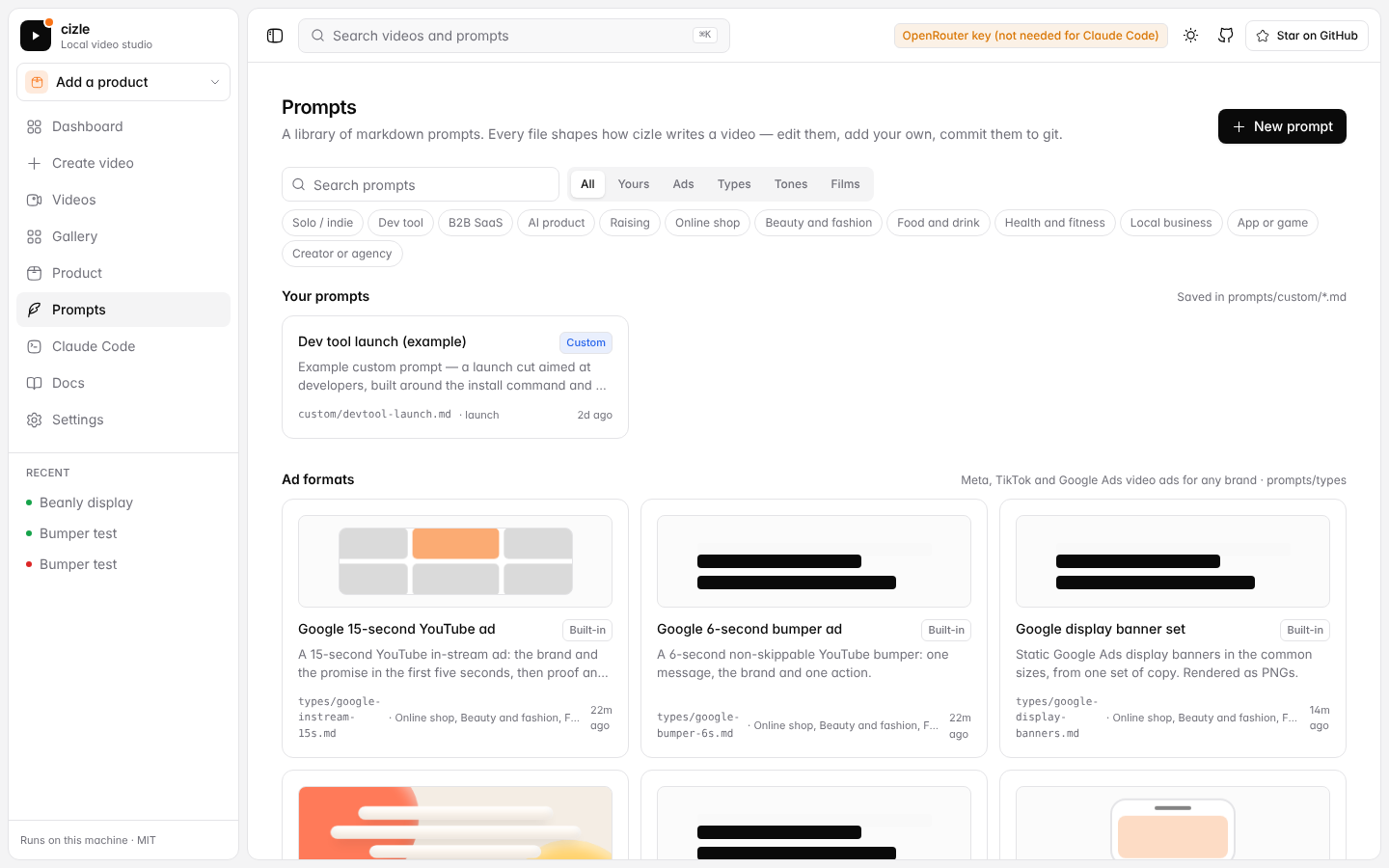Switch to the Tones tab
1389x868 pixels.
coord(791,184)
